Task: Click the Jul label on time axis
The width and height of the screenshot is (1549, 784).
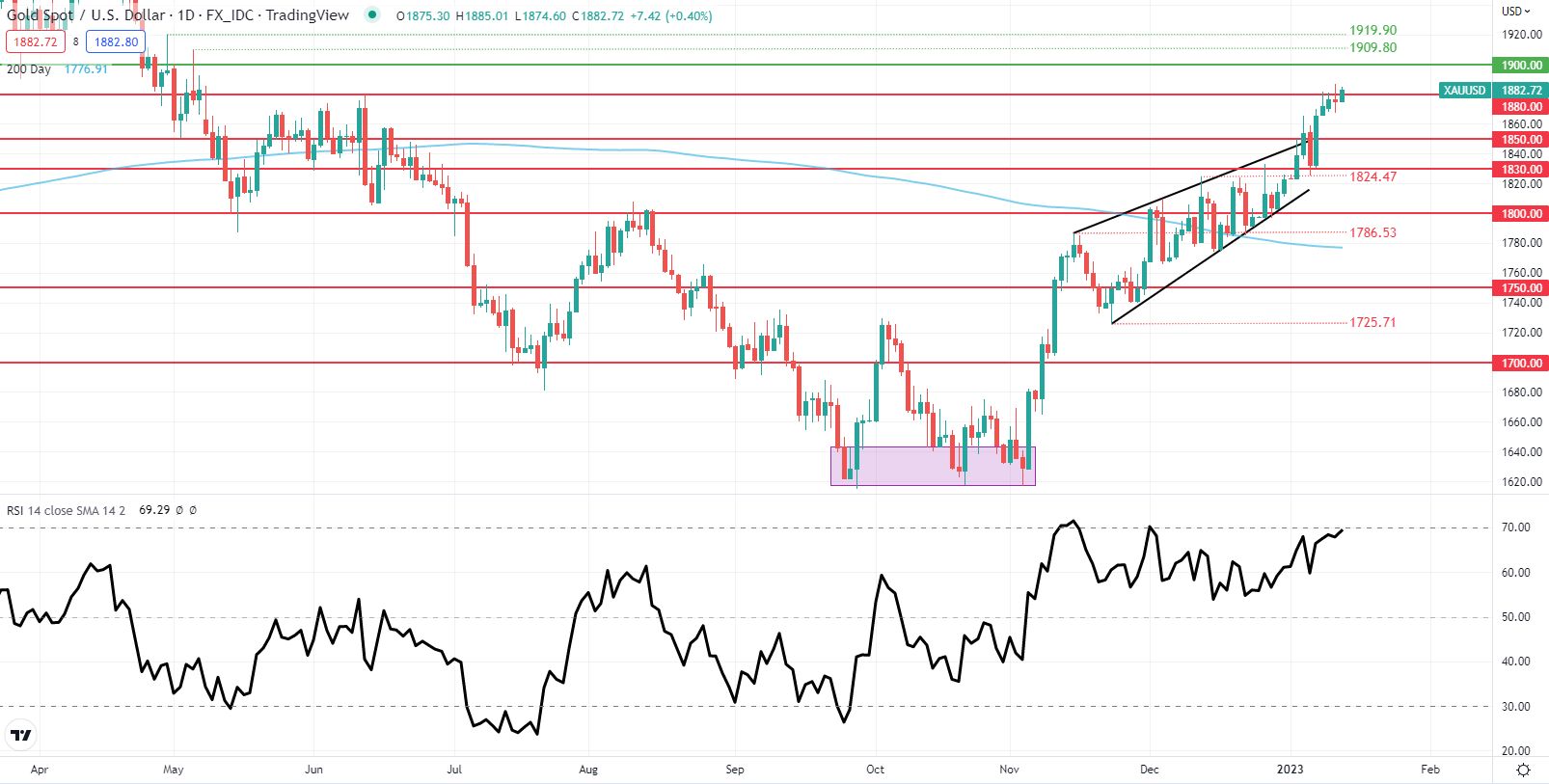Action: 454,770
